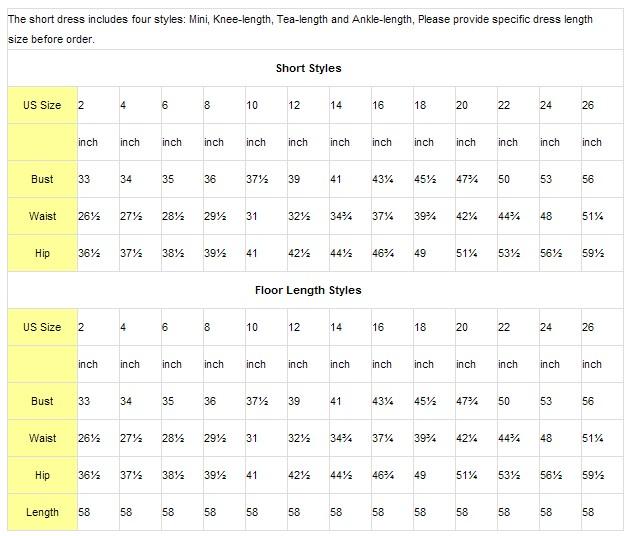Click the Floor Length Styles heading
This screenshot has height=536, width=629.
pos(308,290)
